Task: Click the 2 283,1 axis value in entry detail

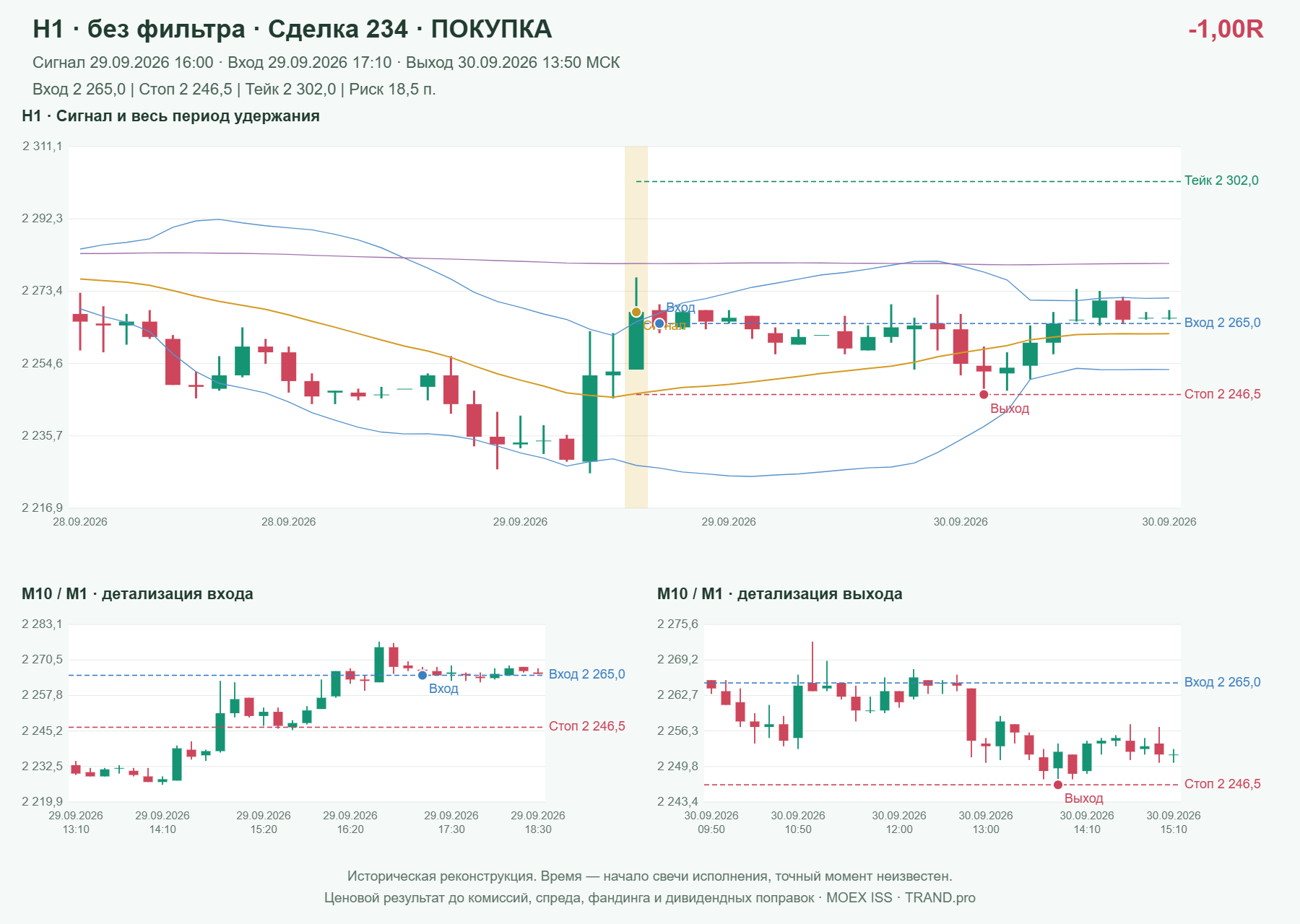Action: pyautogui.click(x=43, y=624)
